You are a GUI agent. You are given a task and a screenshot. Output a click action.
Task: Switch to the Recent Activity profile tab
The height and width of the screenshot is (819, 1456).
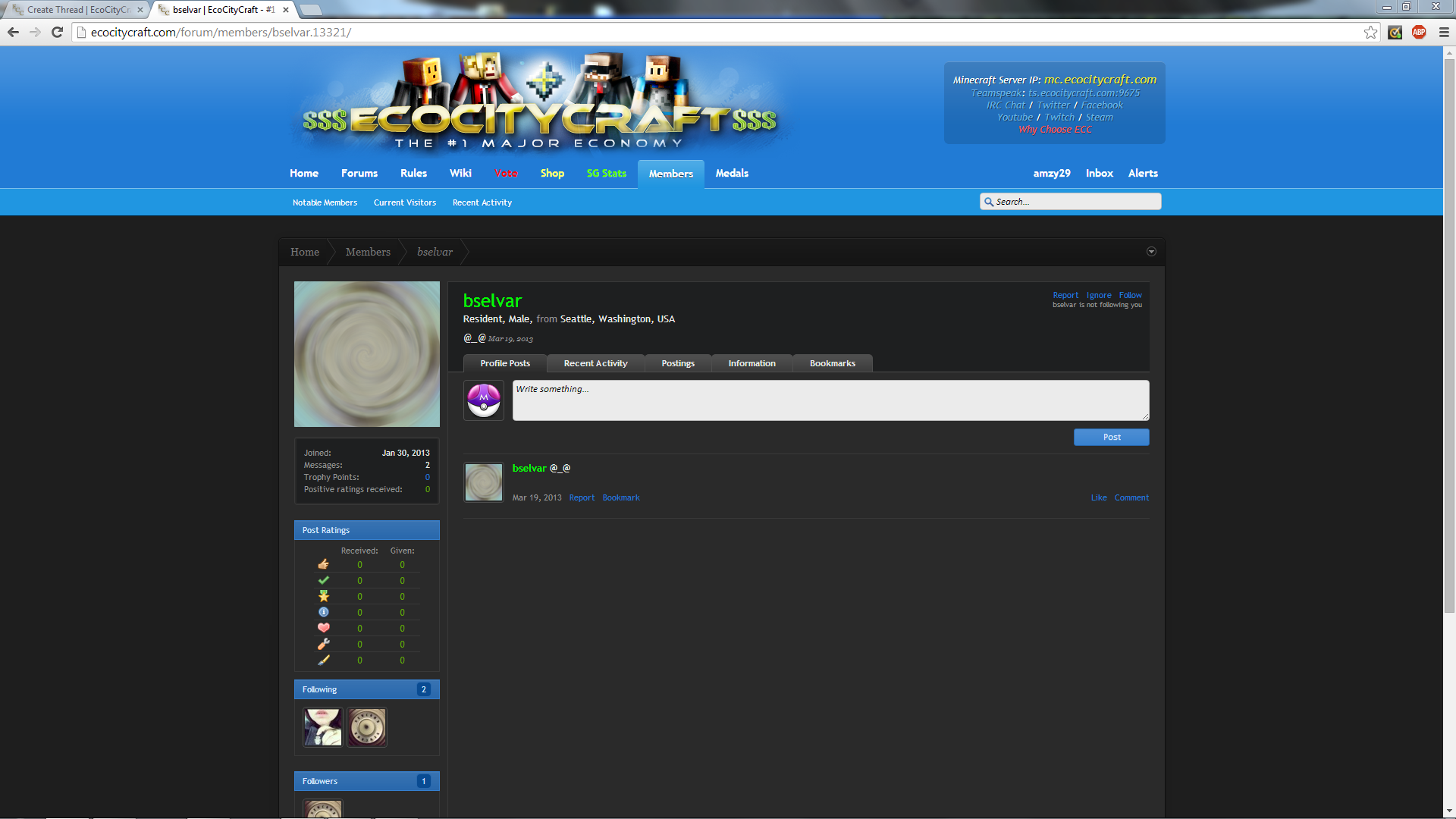pyautogui.click(x=595, y=363)
